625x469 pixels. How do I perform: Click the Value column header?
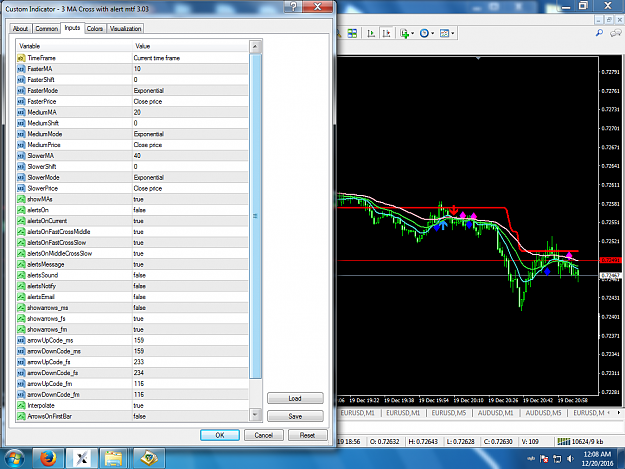[190, 46]
